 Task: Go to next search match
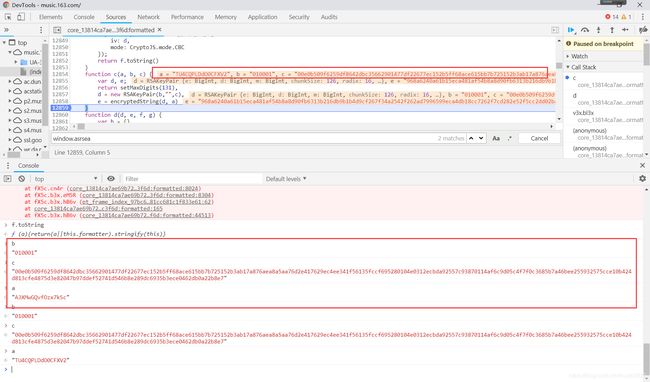pyautogui.click(x=481, y=138)
